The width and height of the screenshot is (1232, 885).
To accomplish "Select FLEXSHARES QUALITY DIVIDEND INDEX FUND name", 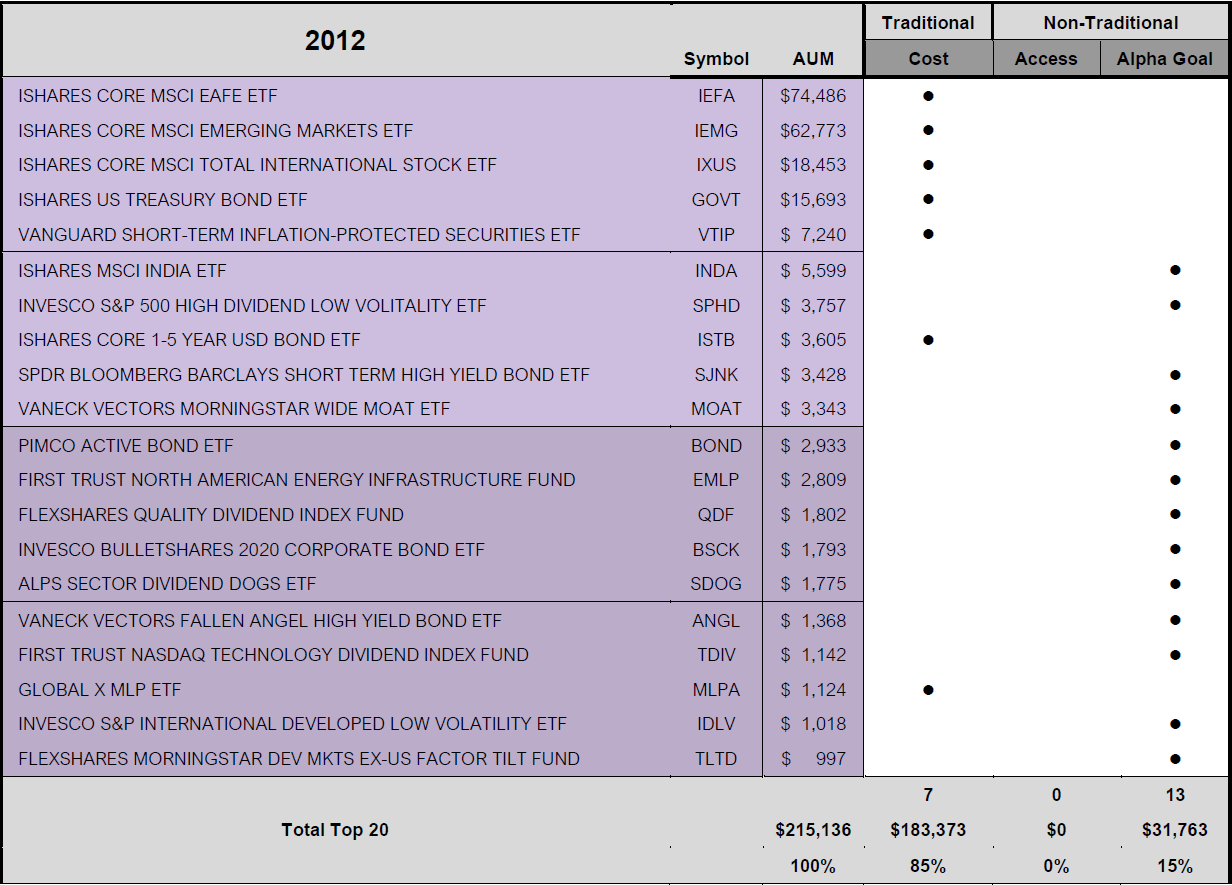I will pyautogui.click(x=211, y=515).
